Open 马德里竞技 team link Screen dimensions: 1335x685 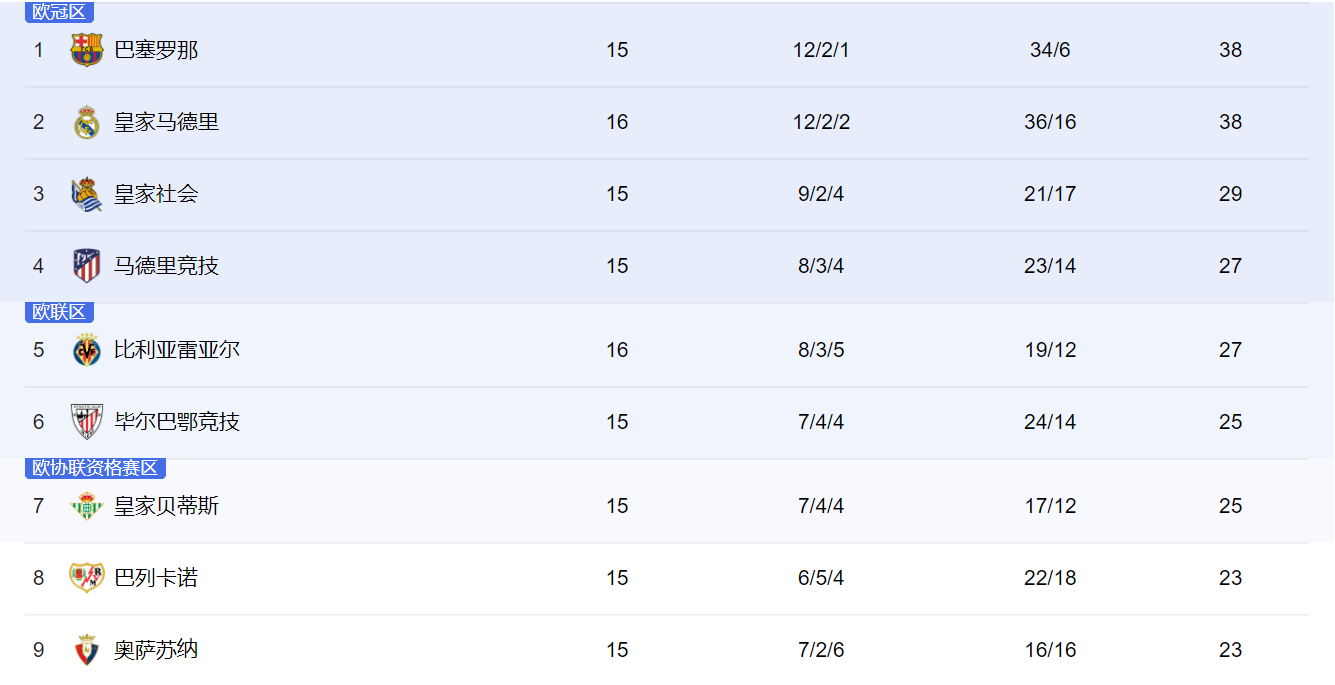[x=166, y=266]
